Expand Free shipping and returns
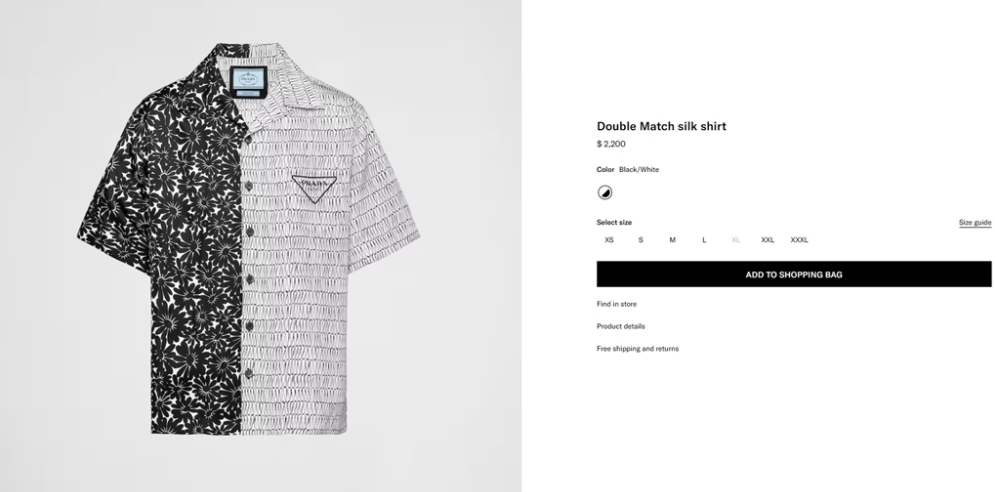Image resolution: width=995 pixels, height=492 pixels. [638, 349]
